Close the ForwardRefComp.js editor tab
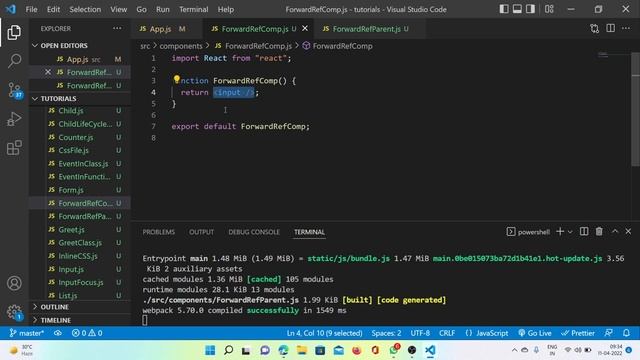Viewport: 640px width, 360px height. [305, 29]
